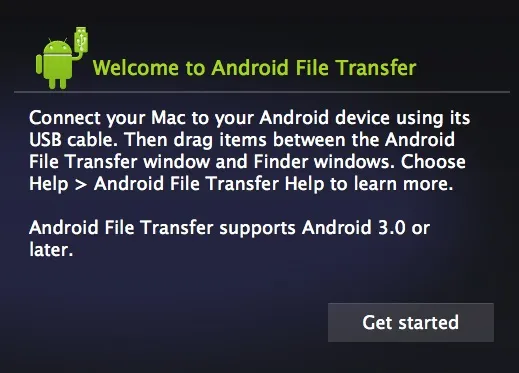The width and height of the screenshot is (519, 373).
Task: Click the Get started button
Action: (411, 322)
